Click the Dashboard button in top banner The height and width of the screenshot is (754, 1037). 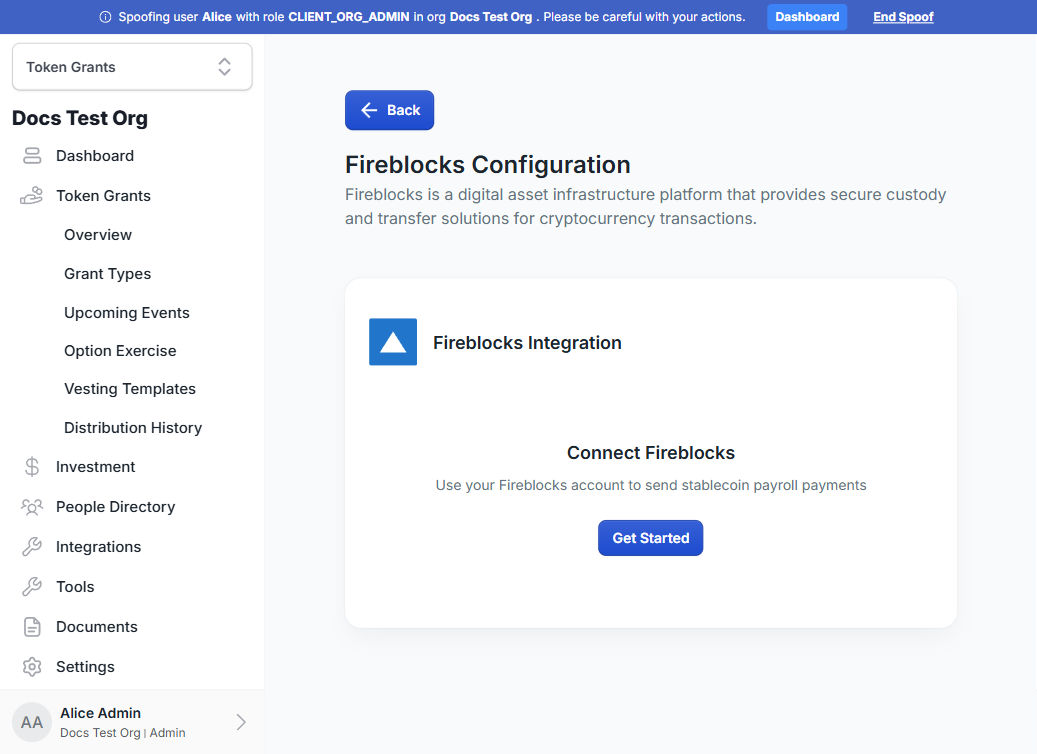(807, 17)
